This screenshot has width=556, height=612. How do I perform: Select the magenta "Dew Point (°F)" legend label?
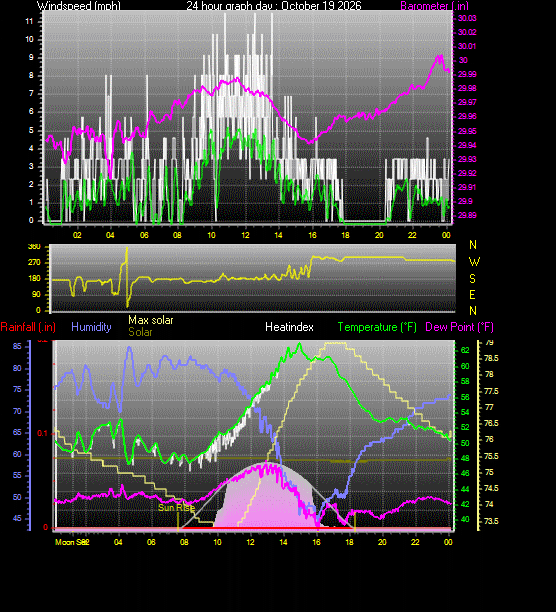click(x=459, y=327)
